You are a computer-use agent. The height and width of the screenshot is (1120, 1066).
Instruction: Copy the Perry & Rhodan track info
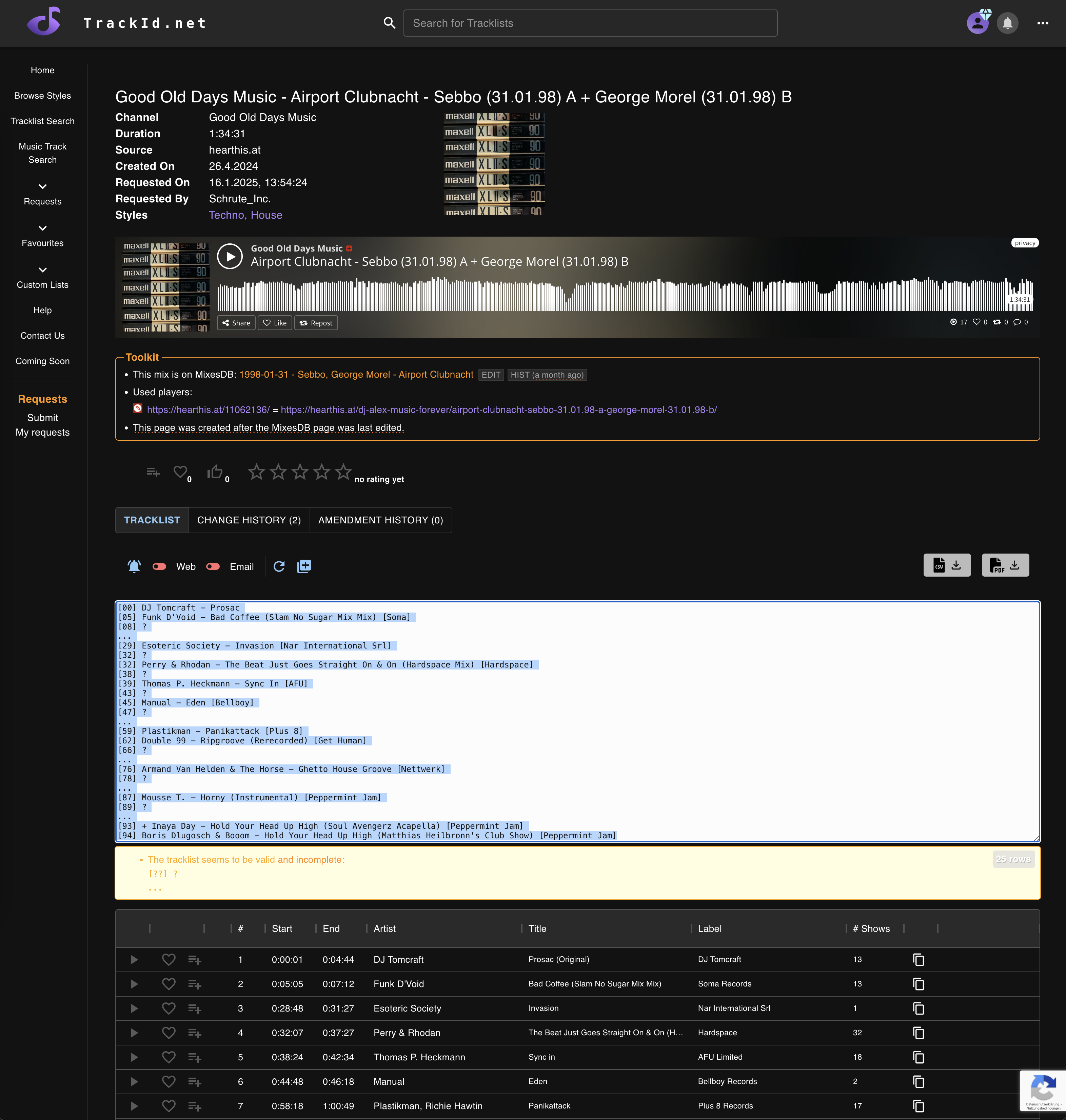pos(918,1033)
